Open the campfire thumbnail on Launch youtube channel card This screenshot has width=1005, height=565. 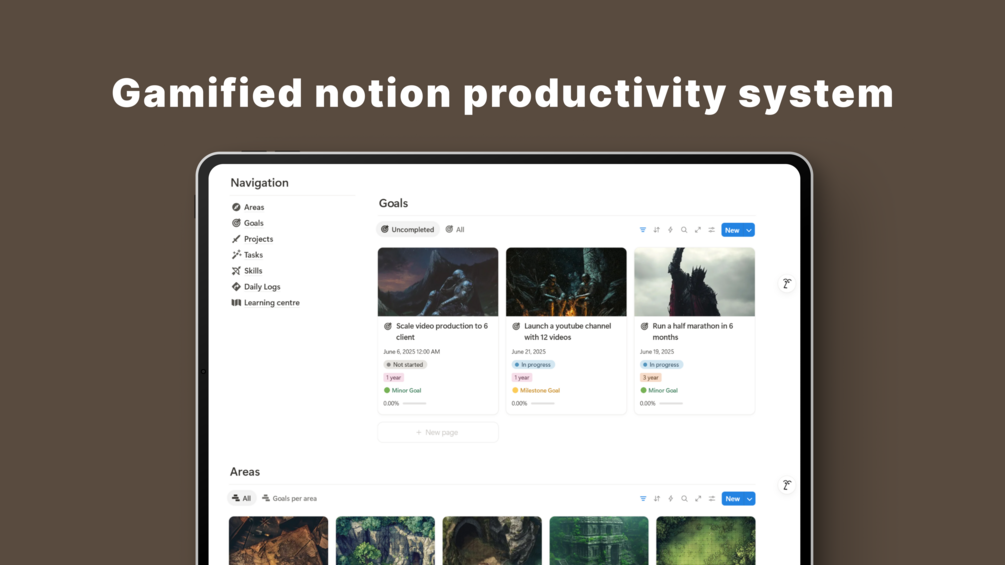pos(566,282)
